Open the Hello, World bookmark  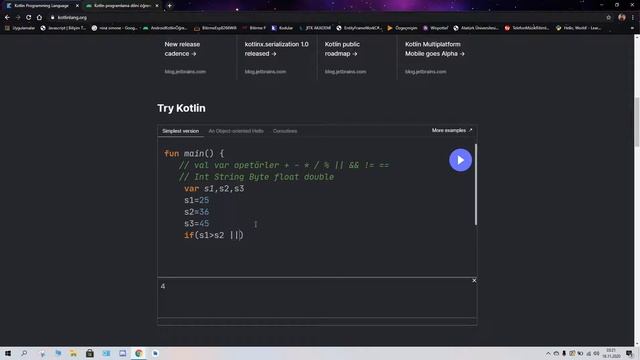(x=578, y=28)
